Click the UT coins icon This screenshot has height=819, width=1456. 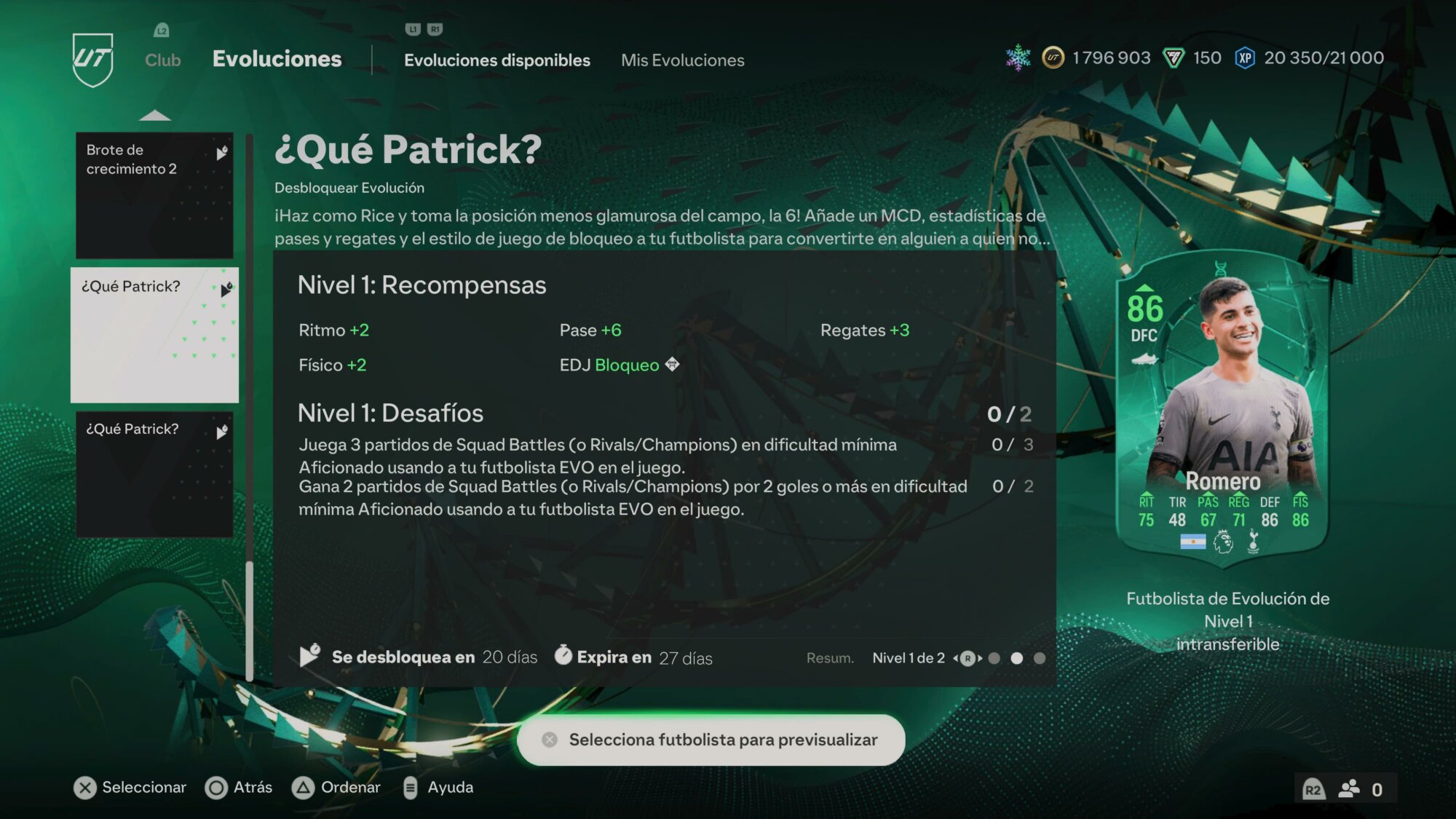tap(1053, 58)
